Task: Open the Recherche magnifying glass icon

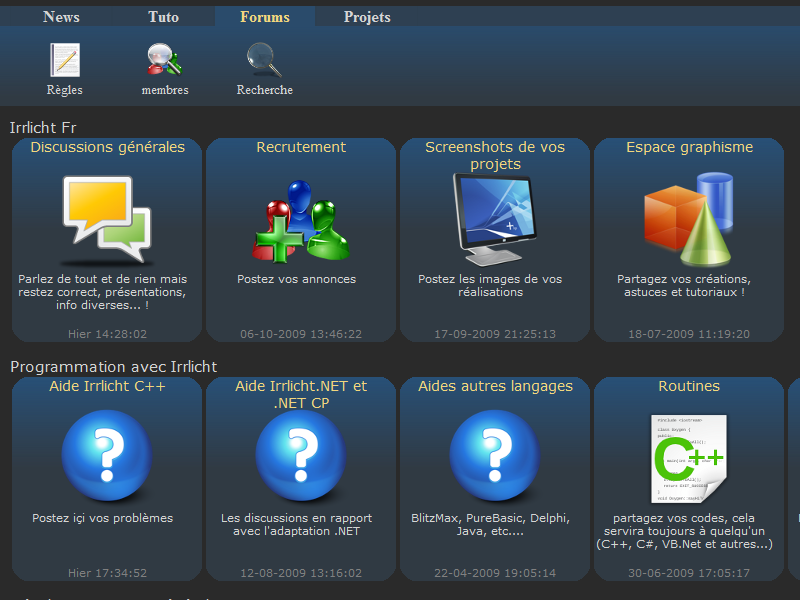Action: tap(264, 60)
